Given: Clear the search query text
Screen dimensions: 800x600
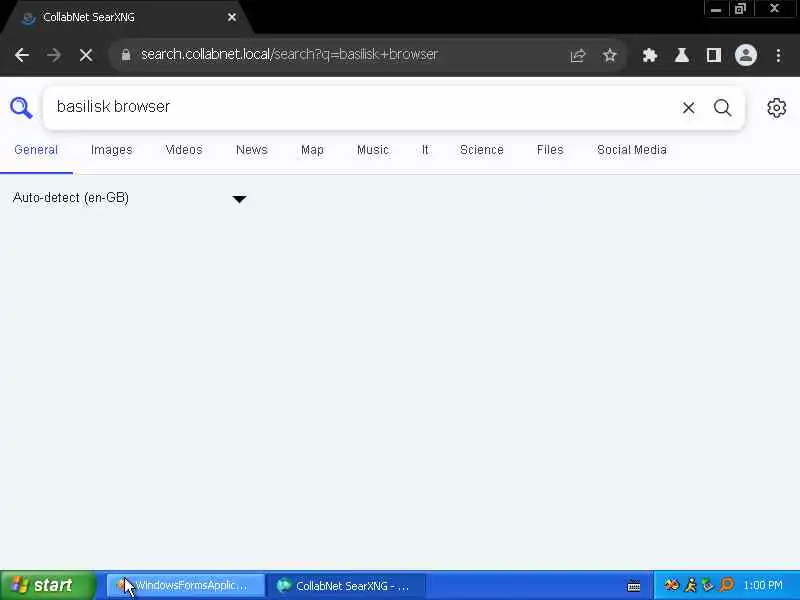Looking at the screenshot, I should (x=688, y=108).
